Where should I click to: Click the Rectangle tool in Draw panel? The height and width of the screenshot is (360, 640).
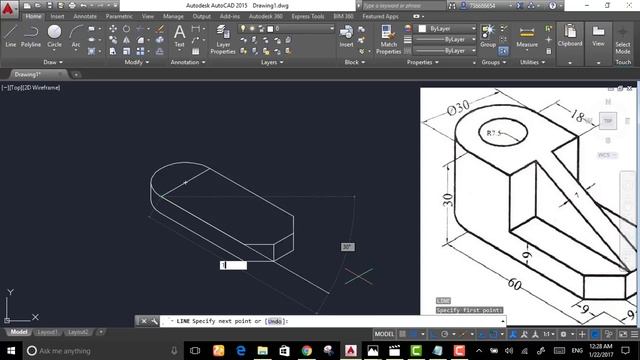(91, 29)
